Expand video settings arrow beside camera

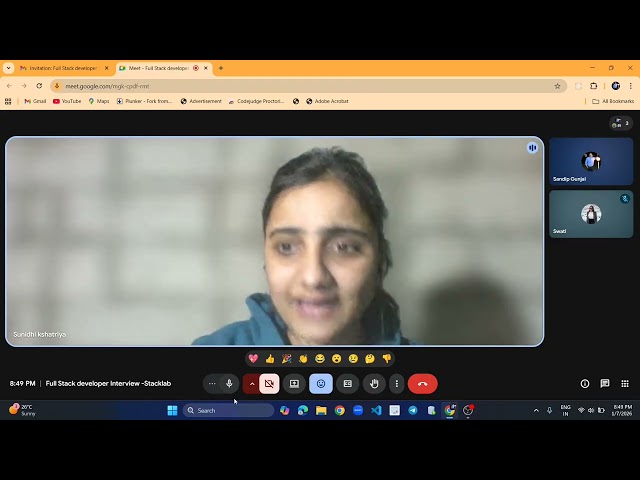click(251, 384)
